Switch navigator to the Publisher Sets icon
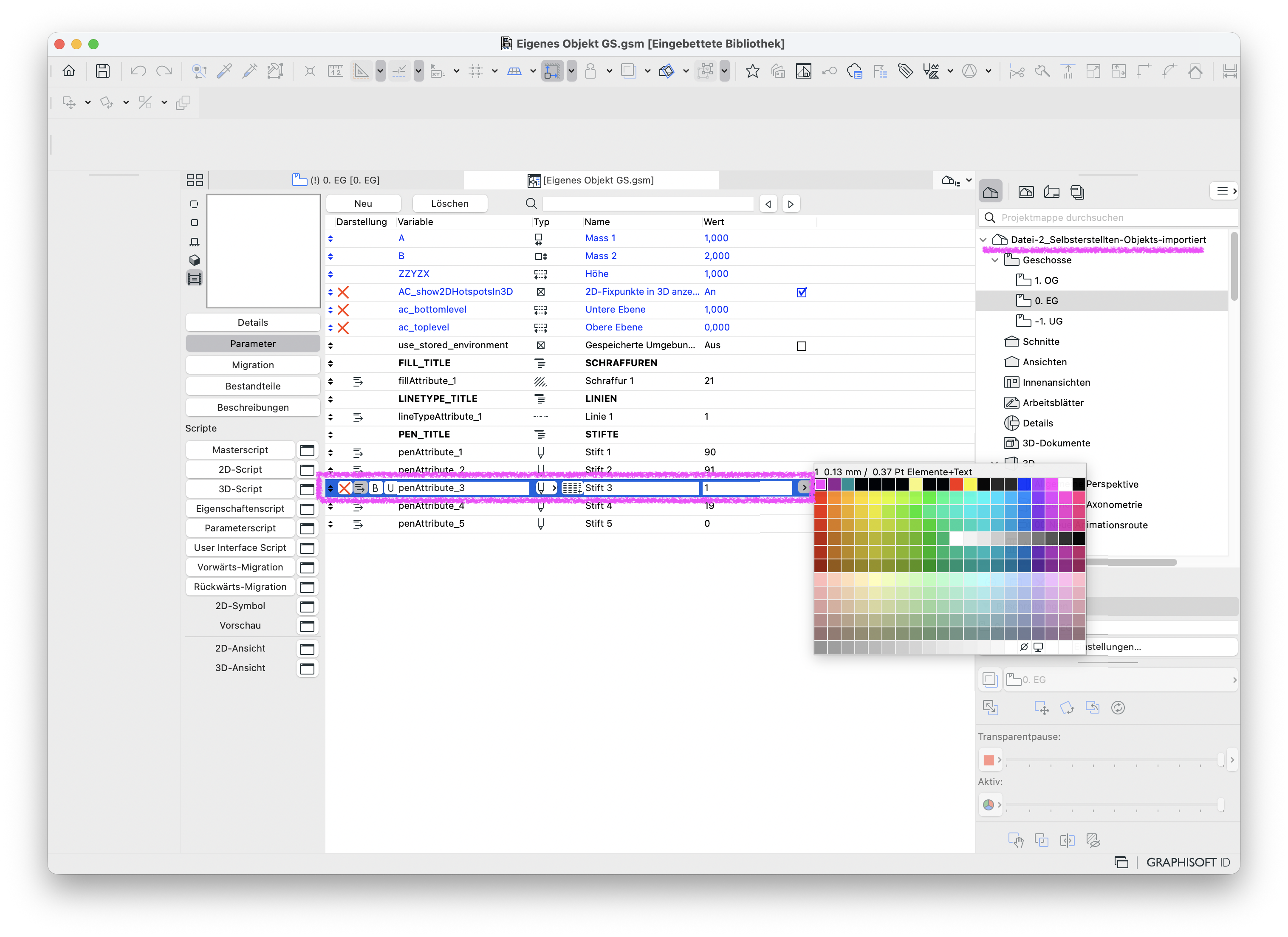The height and width of the screenshot is (937, 1288). 1077,192
